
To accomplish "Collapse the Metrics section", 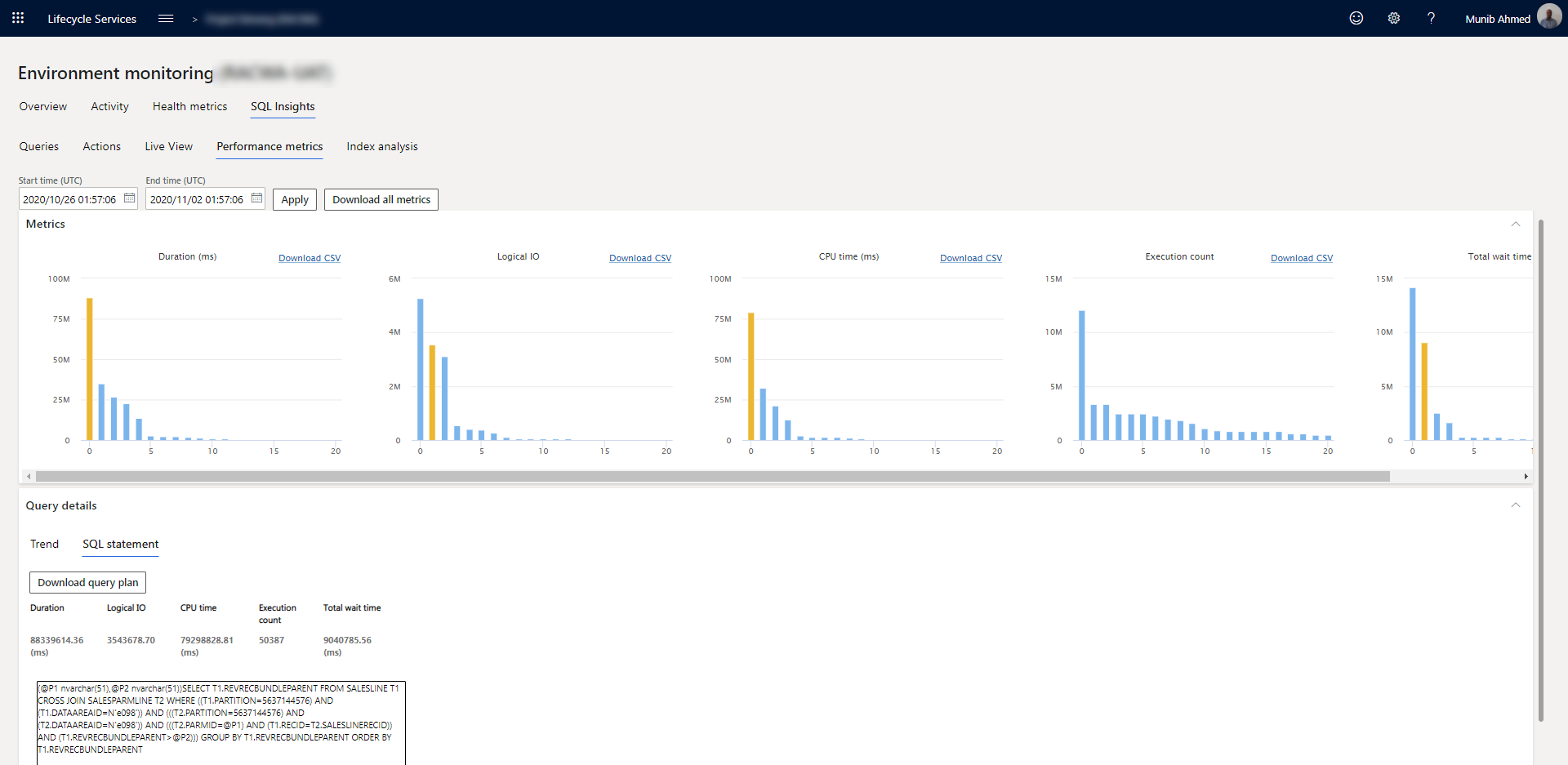I will pyautogui.click(x=1516, y=224).
